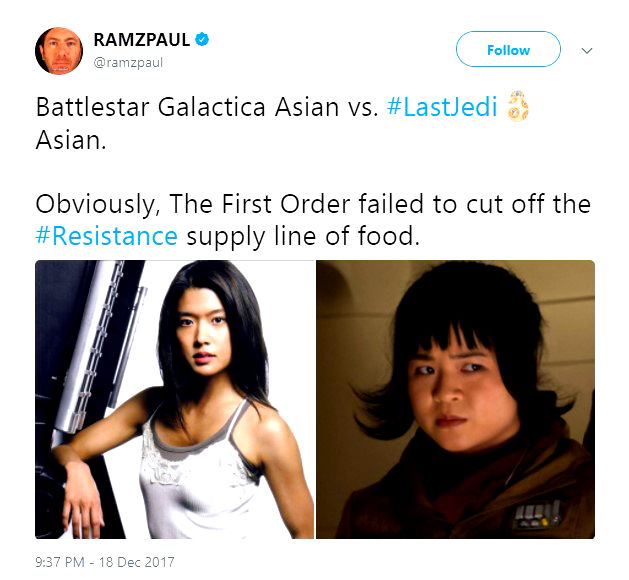Click the rank badge in right photo
The height and width of the screenshot is (580, 629).
click(535, 515)
